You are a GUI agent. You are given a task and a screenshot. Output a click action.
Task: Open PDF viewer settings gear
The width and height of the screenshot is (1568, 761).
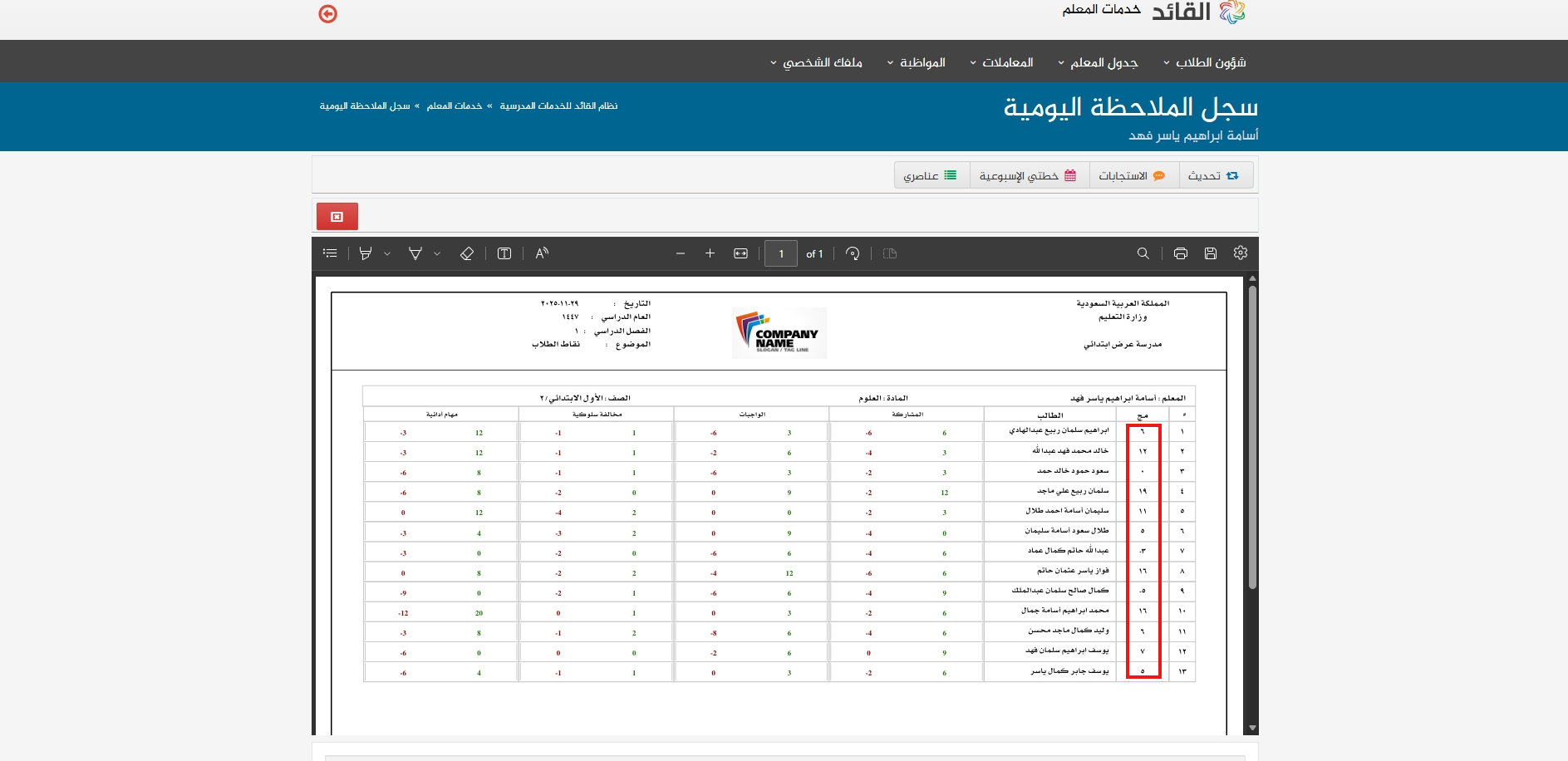click(x=1241, y=253)
